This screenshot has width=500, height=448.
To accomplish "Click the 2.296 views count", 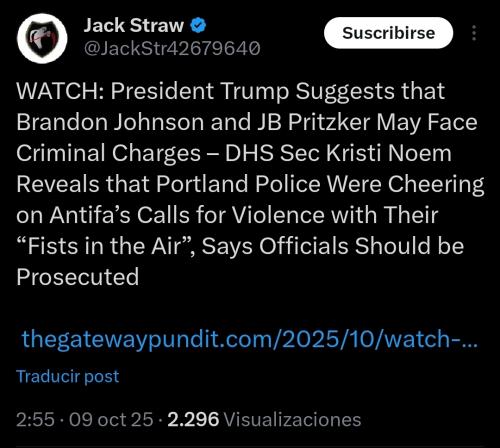I will click(x=193, y=419).
